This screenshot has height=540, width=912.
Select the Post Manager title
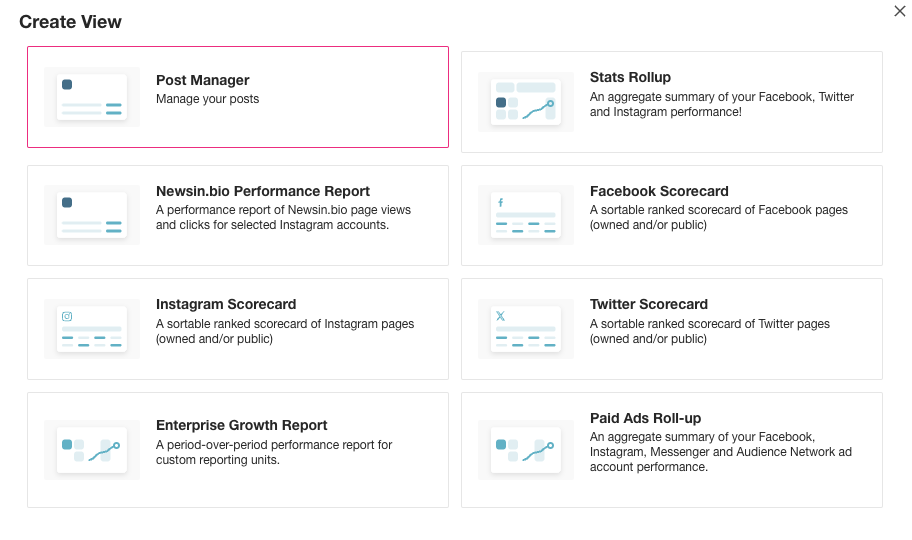click(x=202, y=80)
